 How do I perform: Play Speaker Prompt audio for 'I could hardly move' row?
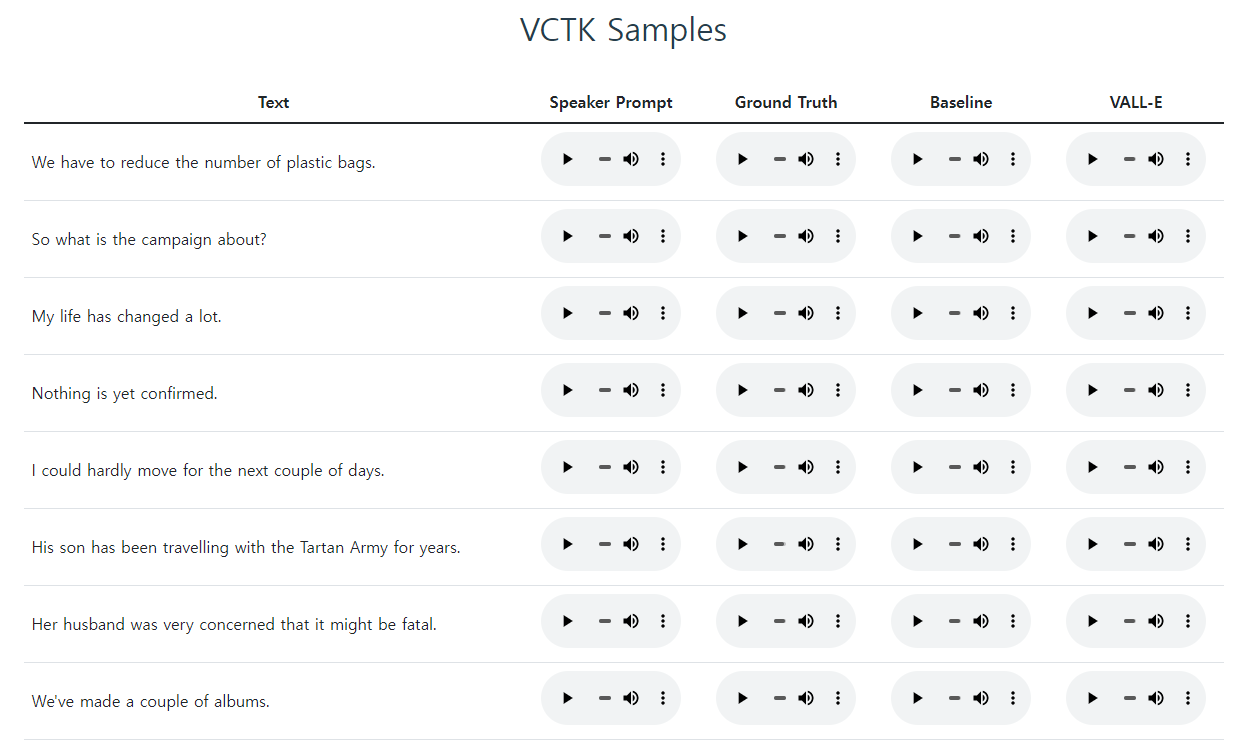click(567, 467)
